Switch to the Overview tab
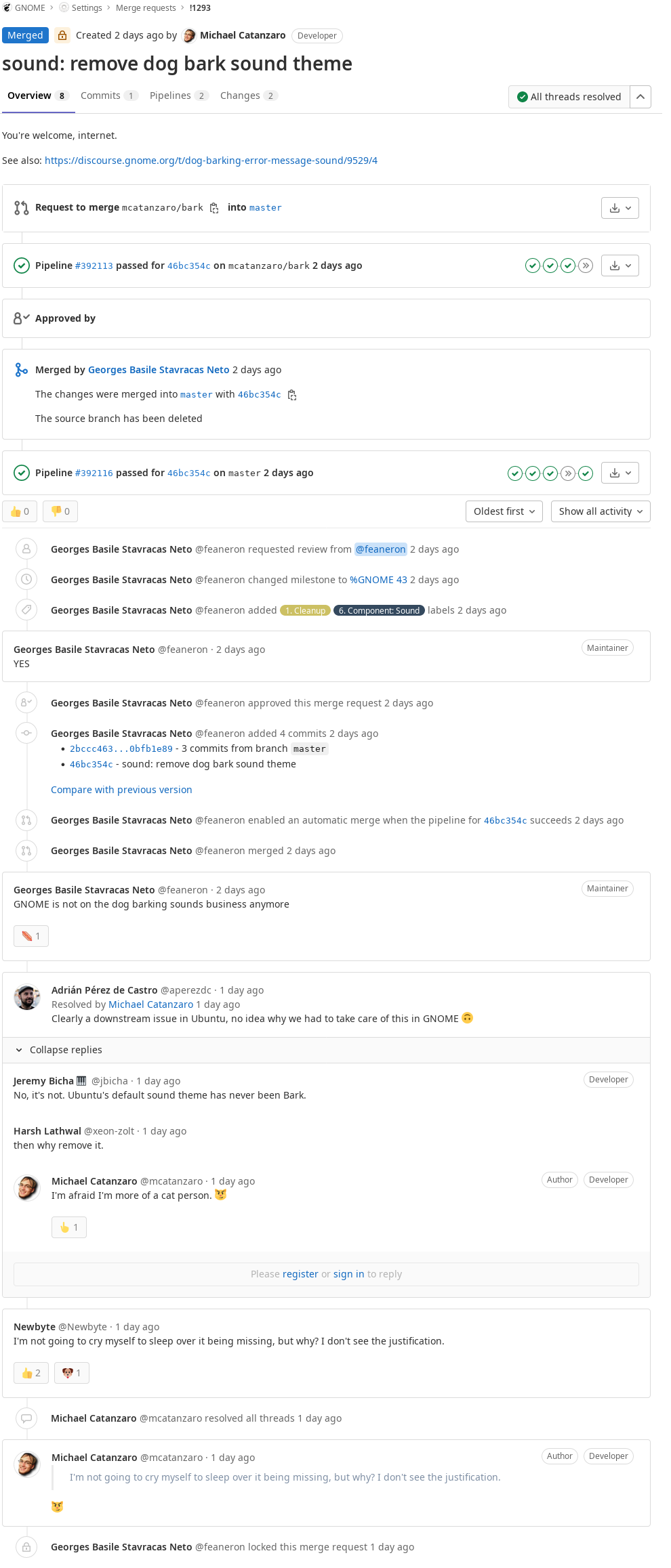This screenshot has height=1568, width=671. 38,96
